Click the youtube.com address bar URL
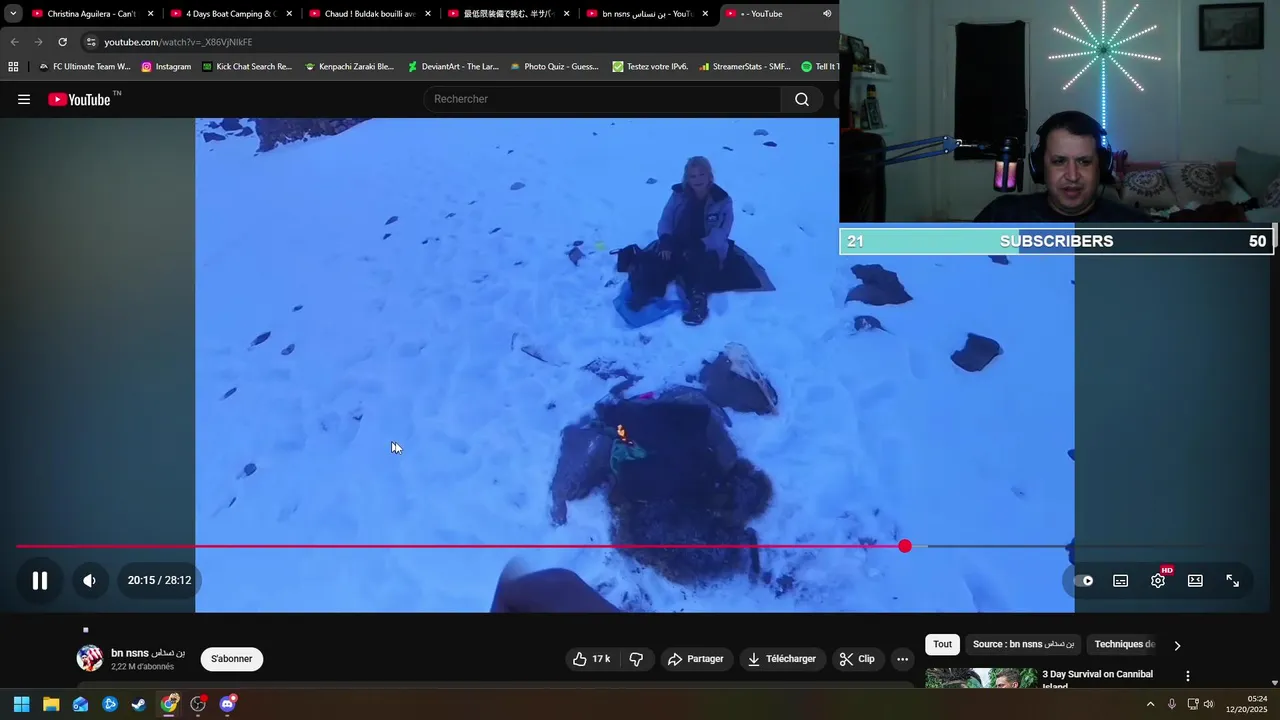This screenshot has width=1280, height=720. coord(178,42)
